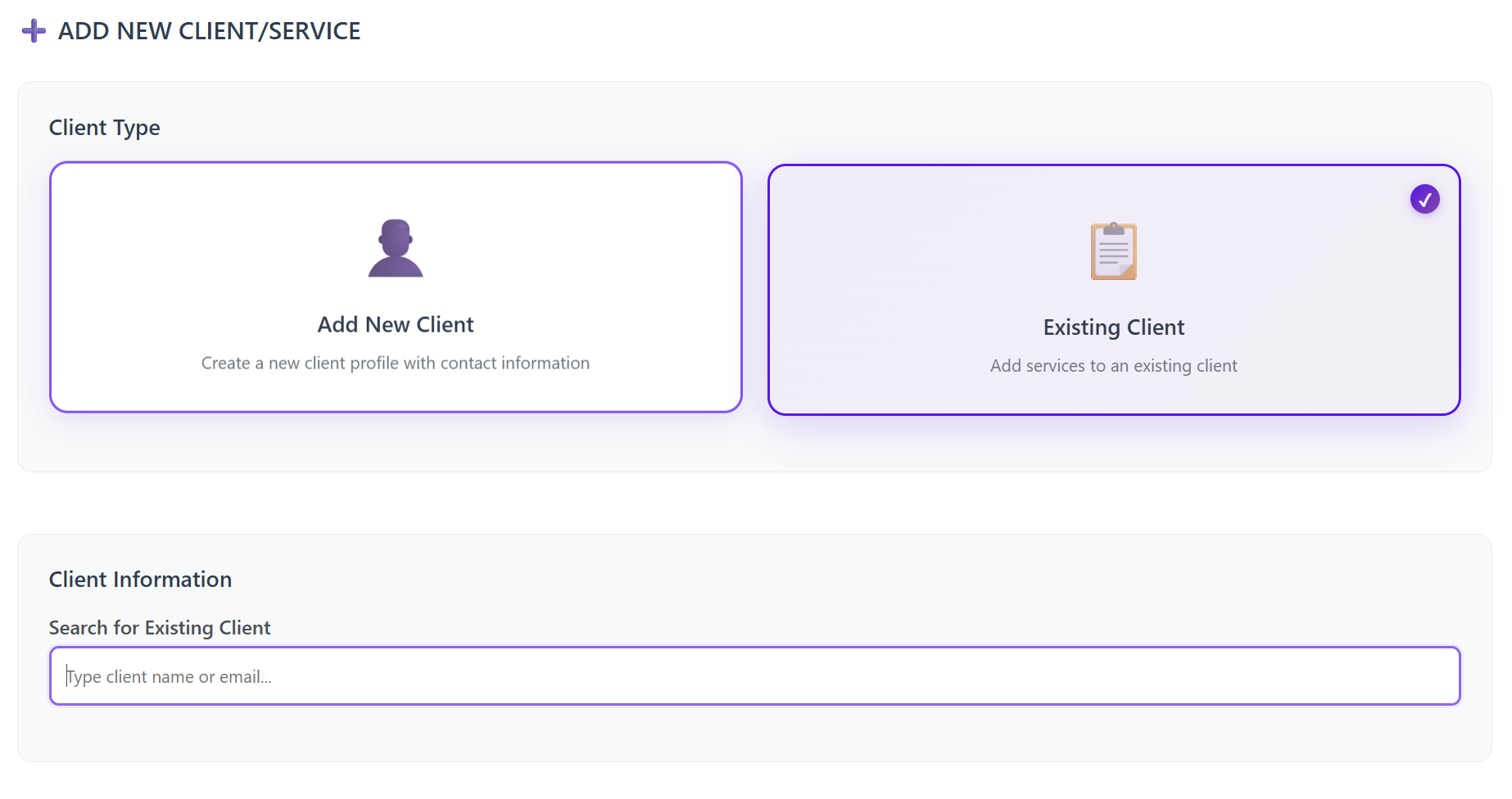Click the "Client Information" section heading
This screenshot has width=1512, height=799.
(x=140, y=580)
